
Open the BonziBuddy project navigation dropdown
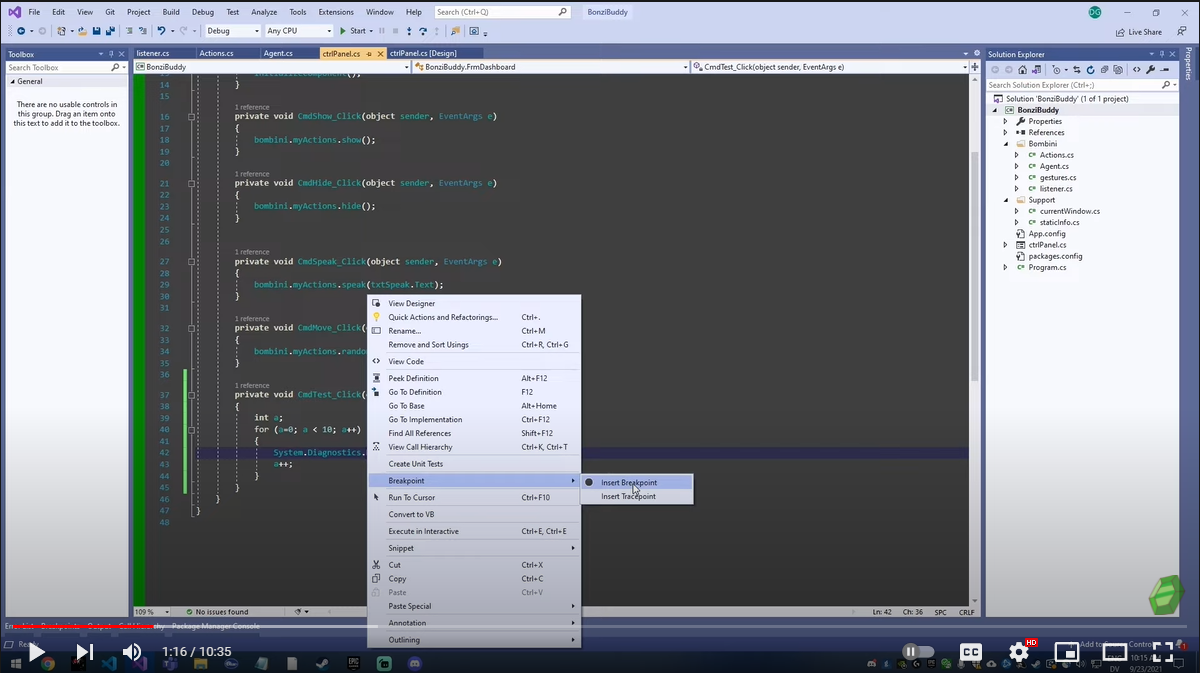[272, 67]
